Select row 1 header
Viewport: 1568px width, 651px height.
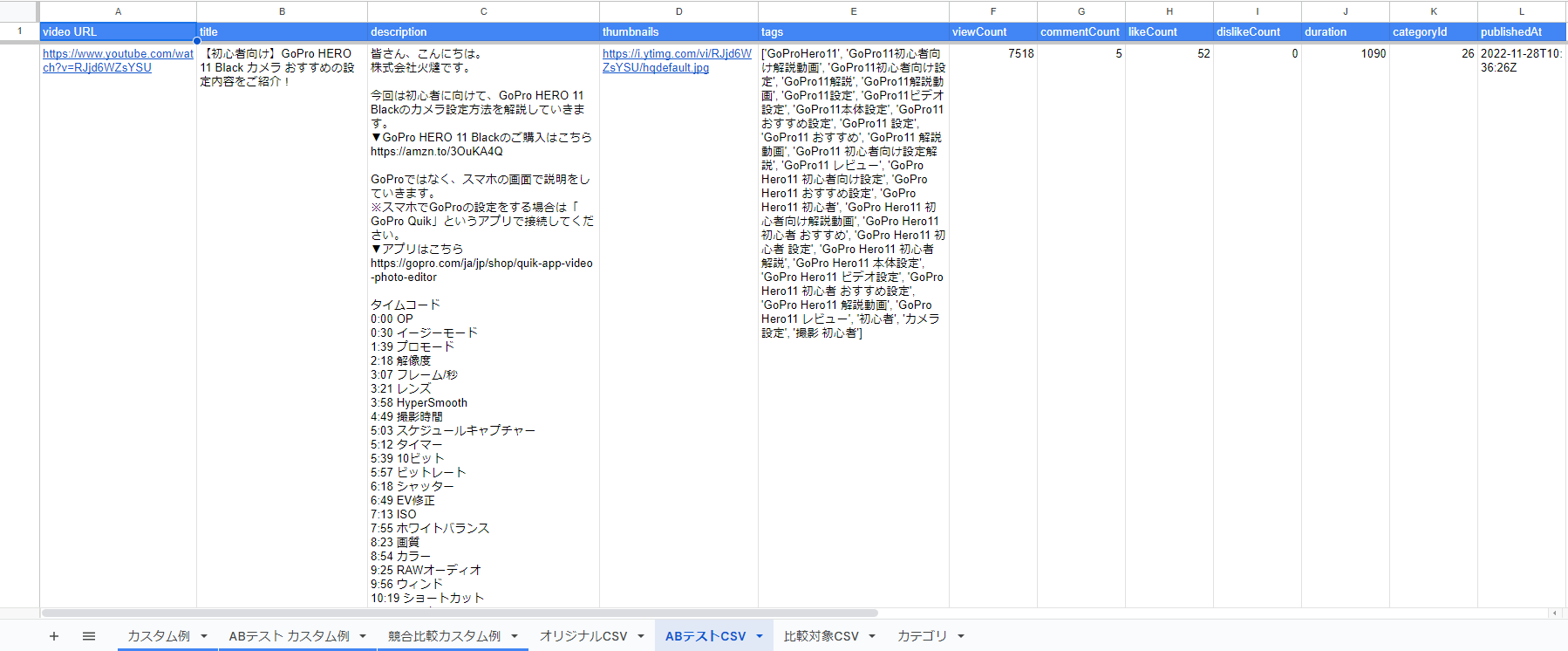click(x=19, y=31)
